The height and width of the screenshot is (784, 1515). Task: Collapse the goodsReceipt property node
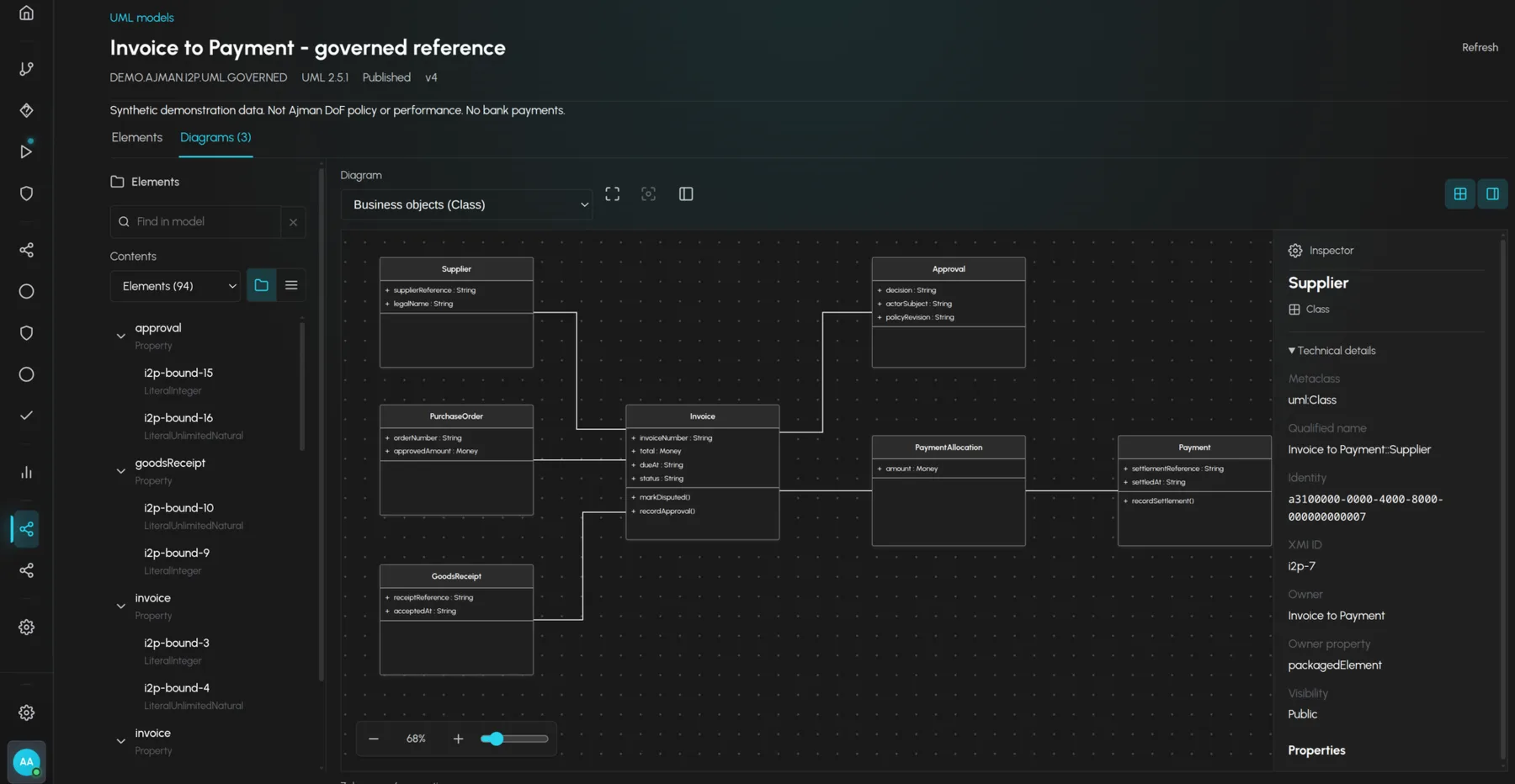[120, 471]
